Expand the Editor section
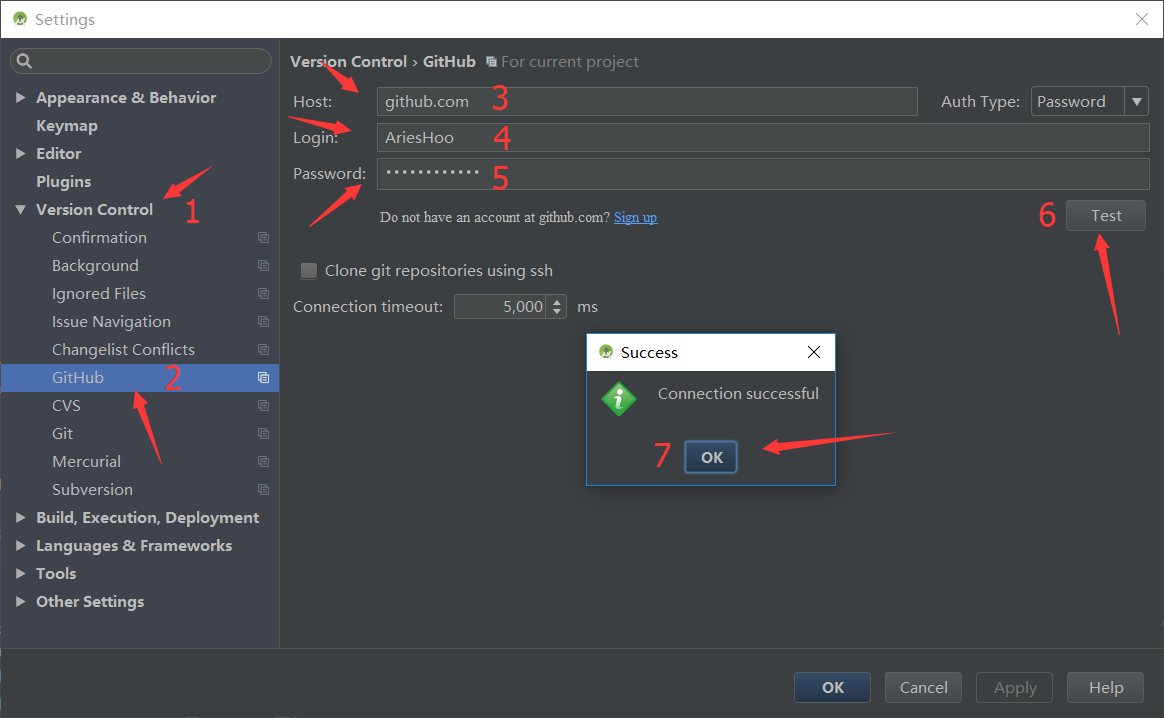 [21, 154]
